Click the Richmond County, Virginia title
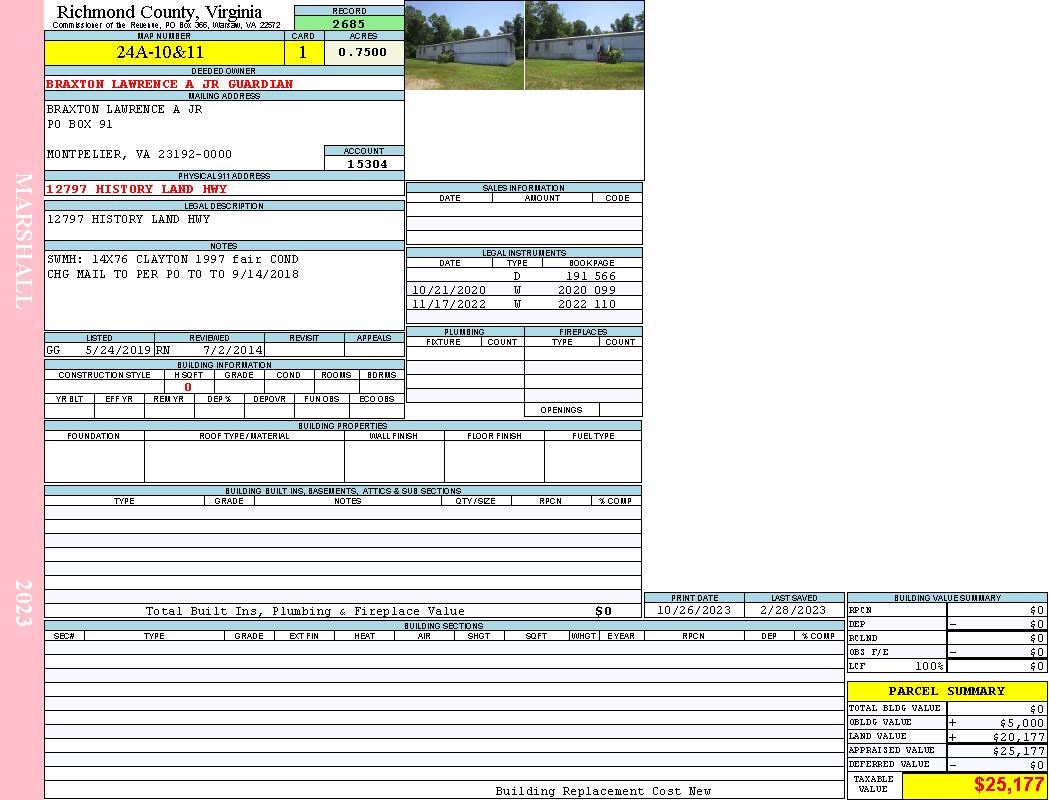1050x800 pixels. 159,12
